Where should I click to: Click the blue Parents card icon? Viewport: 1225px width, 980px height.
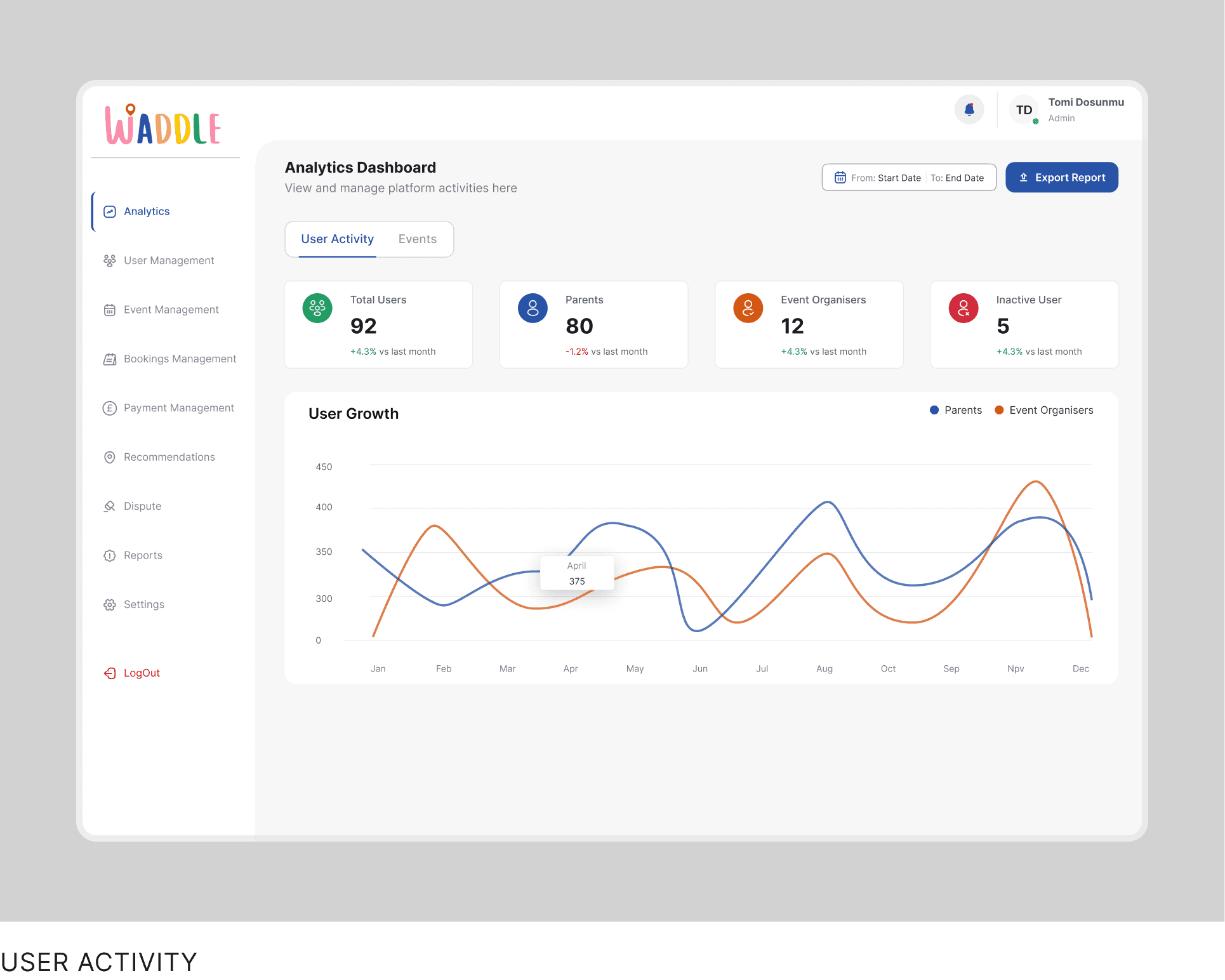533,308
